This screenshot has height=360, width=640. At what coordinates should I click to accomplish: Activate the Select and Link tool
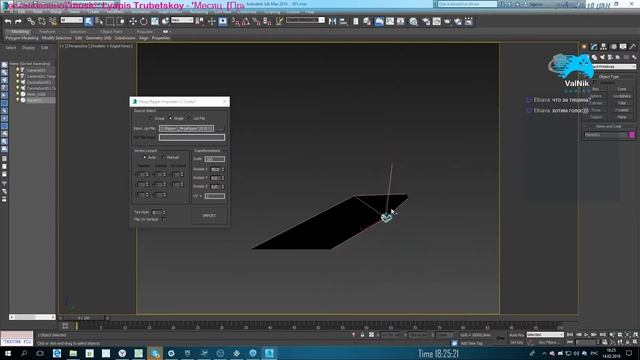(x=31, y=21)
